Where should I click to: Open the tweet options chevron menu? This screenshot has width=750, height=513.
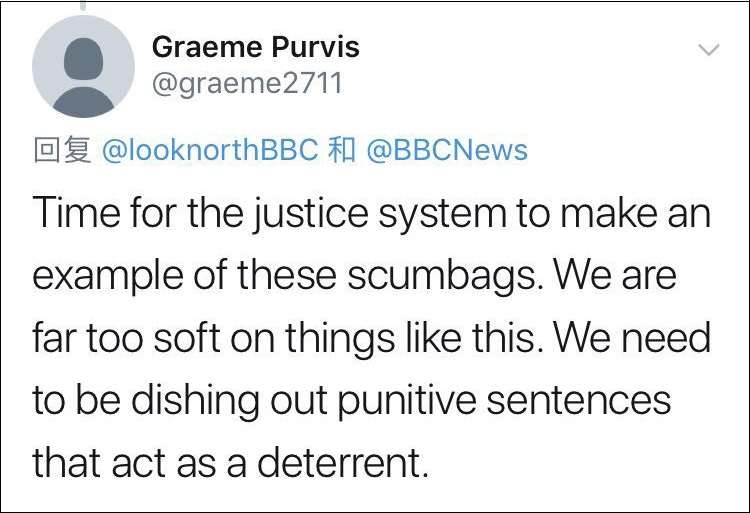708,51
